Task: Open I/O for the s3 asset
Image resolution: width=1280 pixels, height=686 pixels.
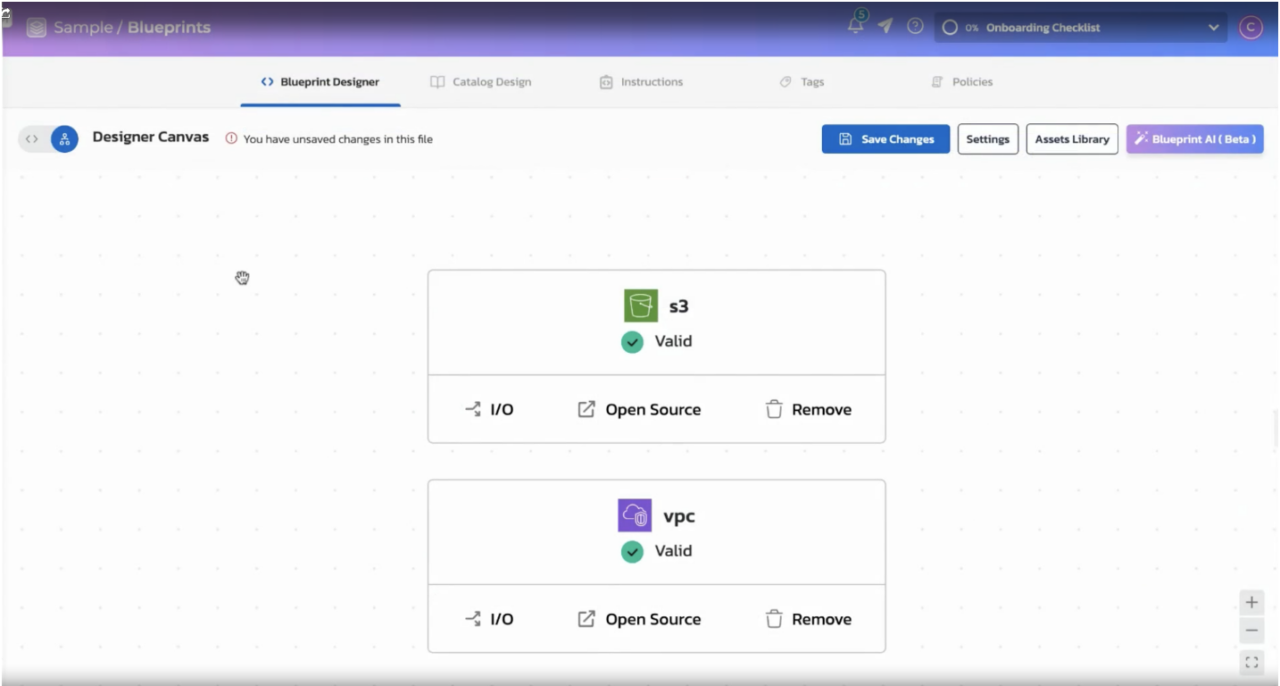Action: click(489, 409)
